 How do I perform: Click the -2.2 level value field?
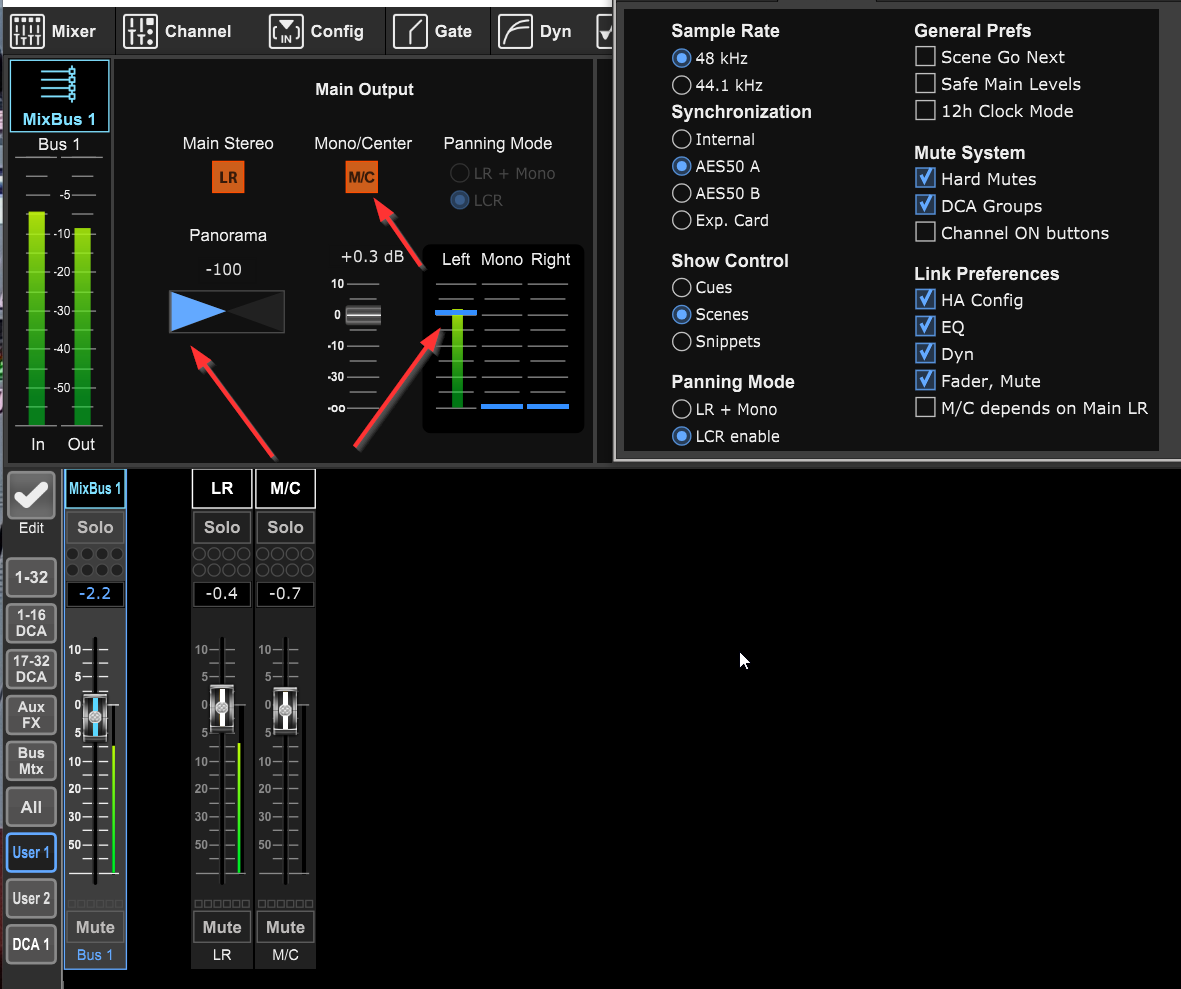pos(95,594)
